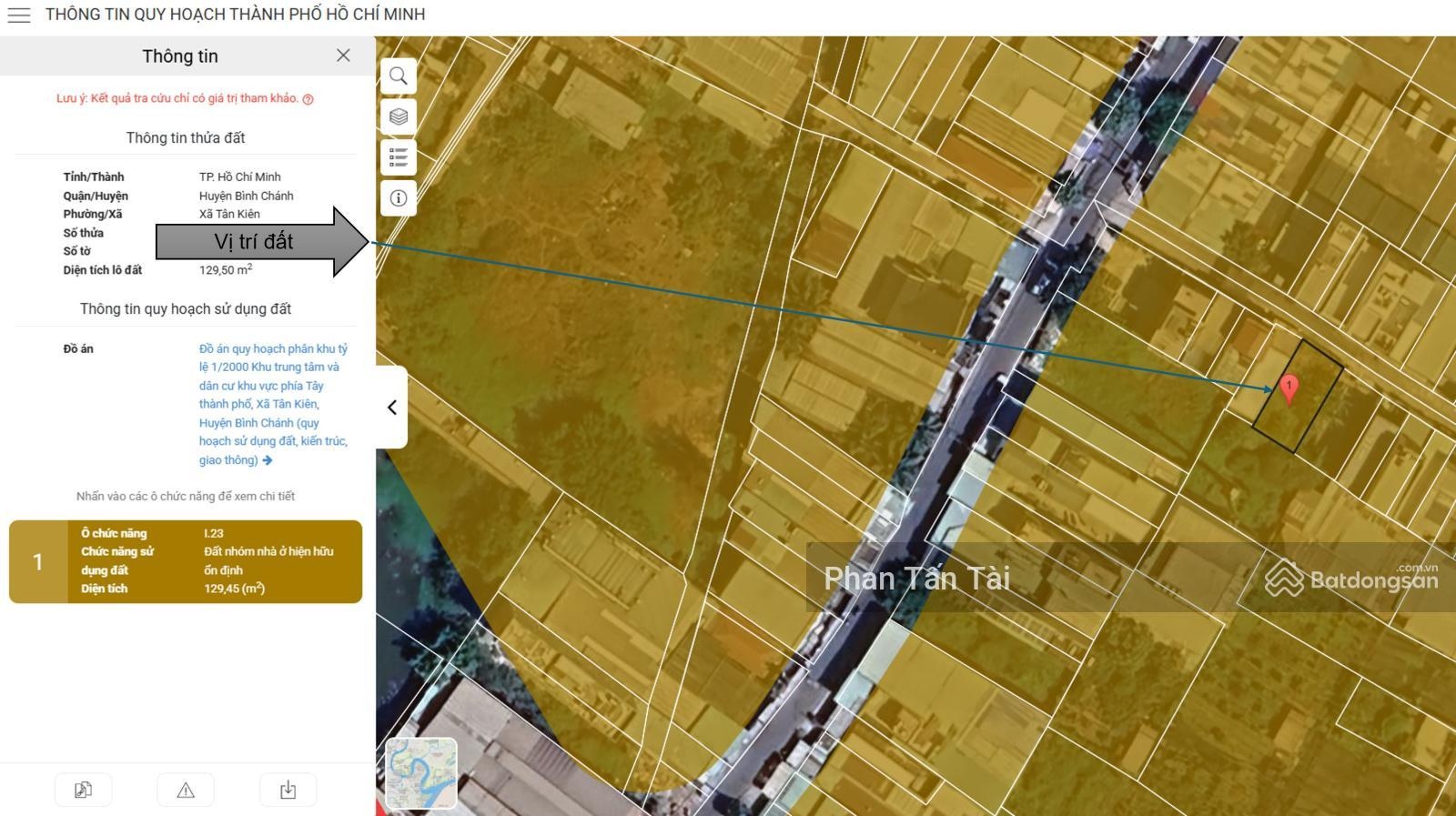Click the help icon beside the red notice
Viewport: 1456px width, 816px height.
pos(308,99)
